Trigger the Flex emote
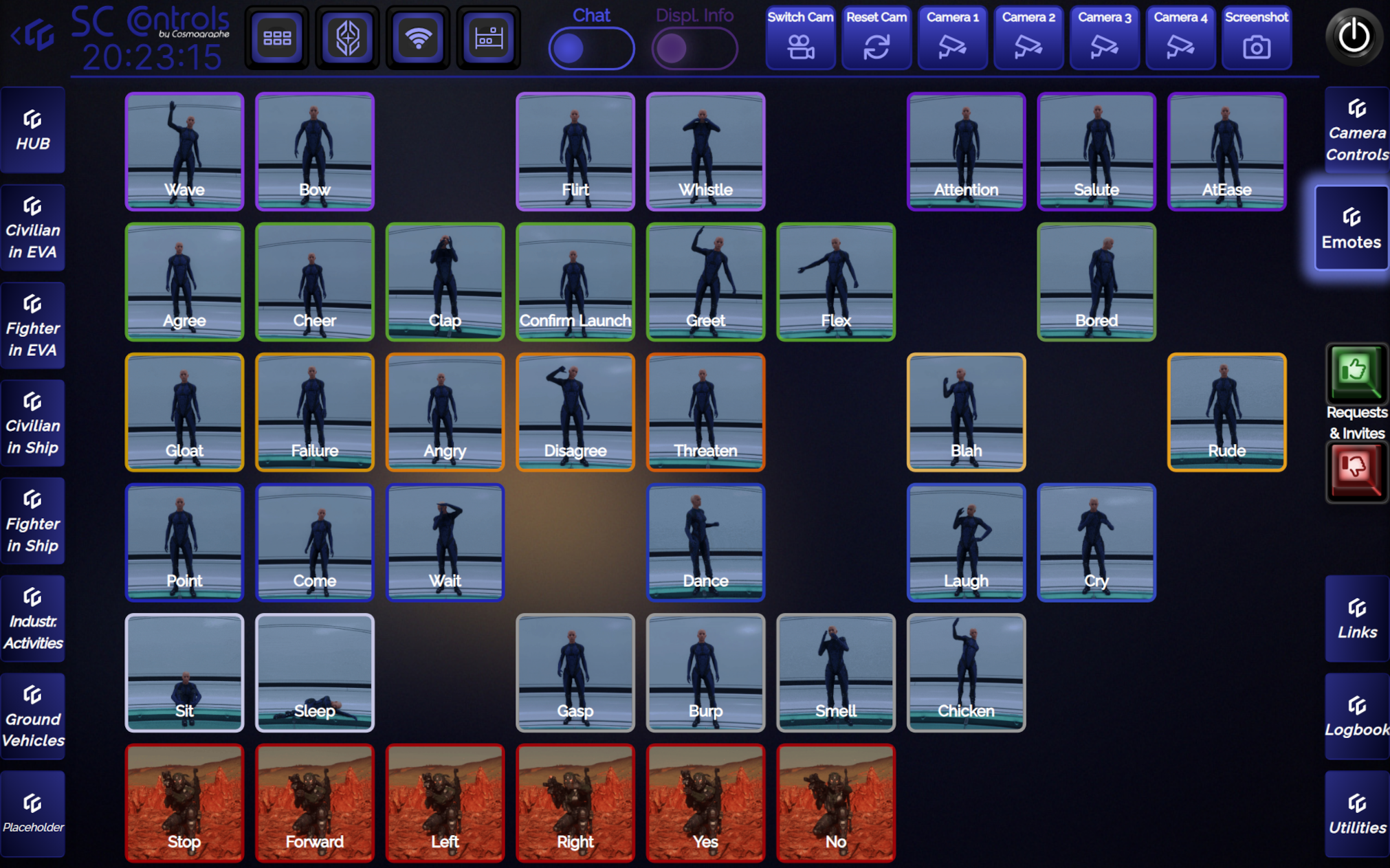Viewport: 1390px width, 868px height. tap(836, 282)
